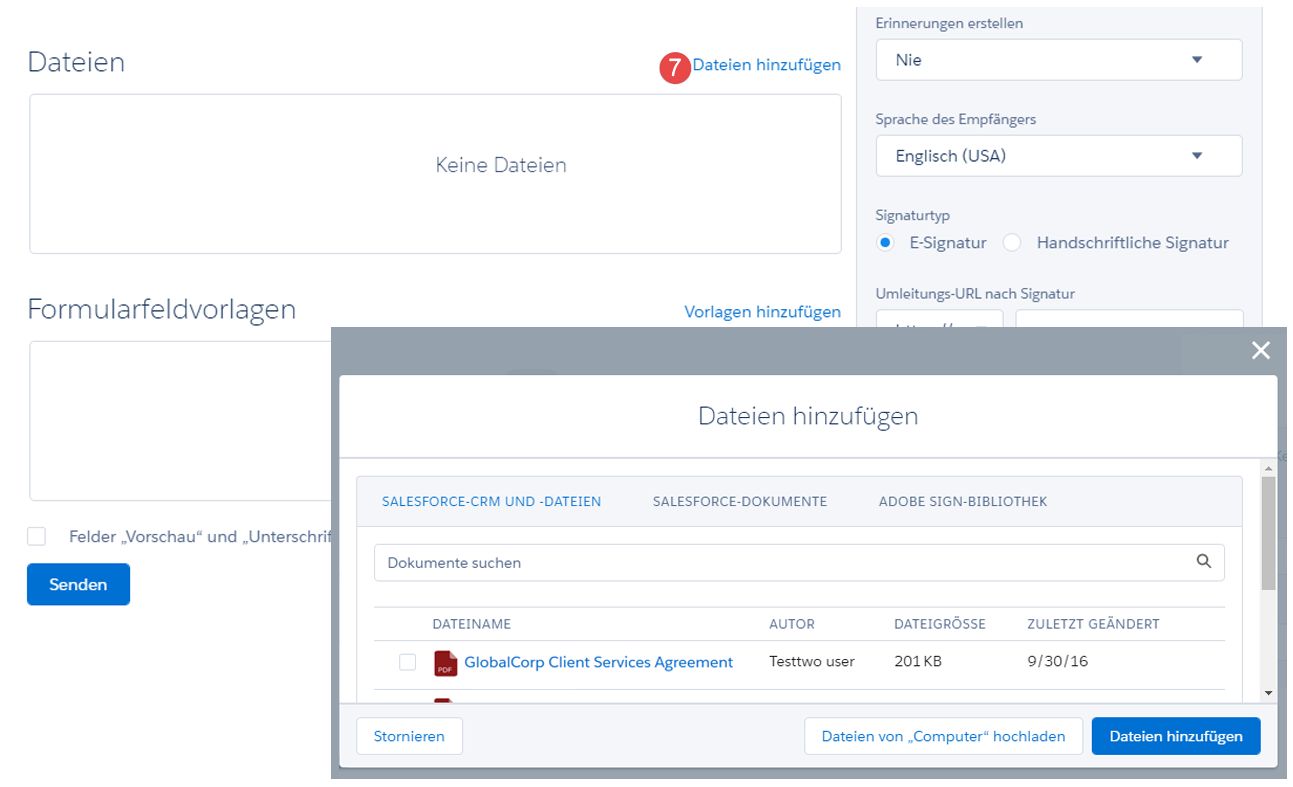Click the search magnifier icon in the dialog
The image size is (1293, 787).
click(1204, 562)
